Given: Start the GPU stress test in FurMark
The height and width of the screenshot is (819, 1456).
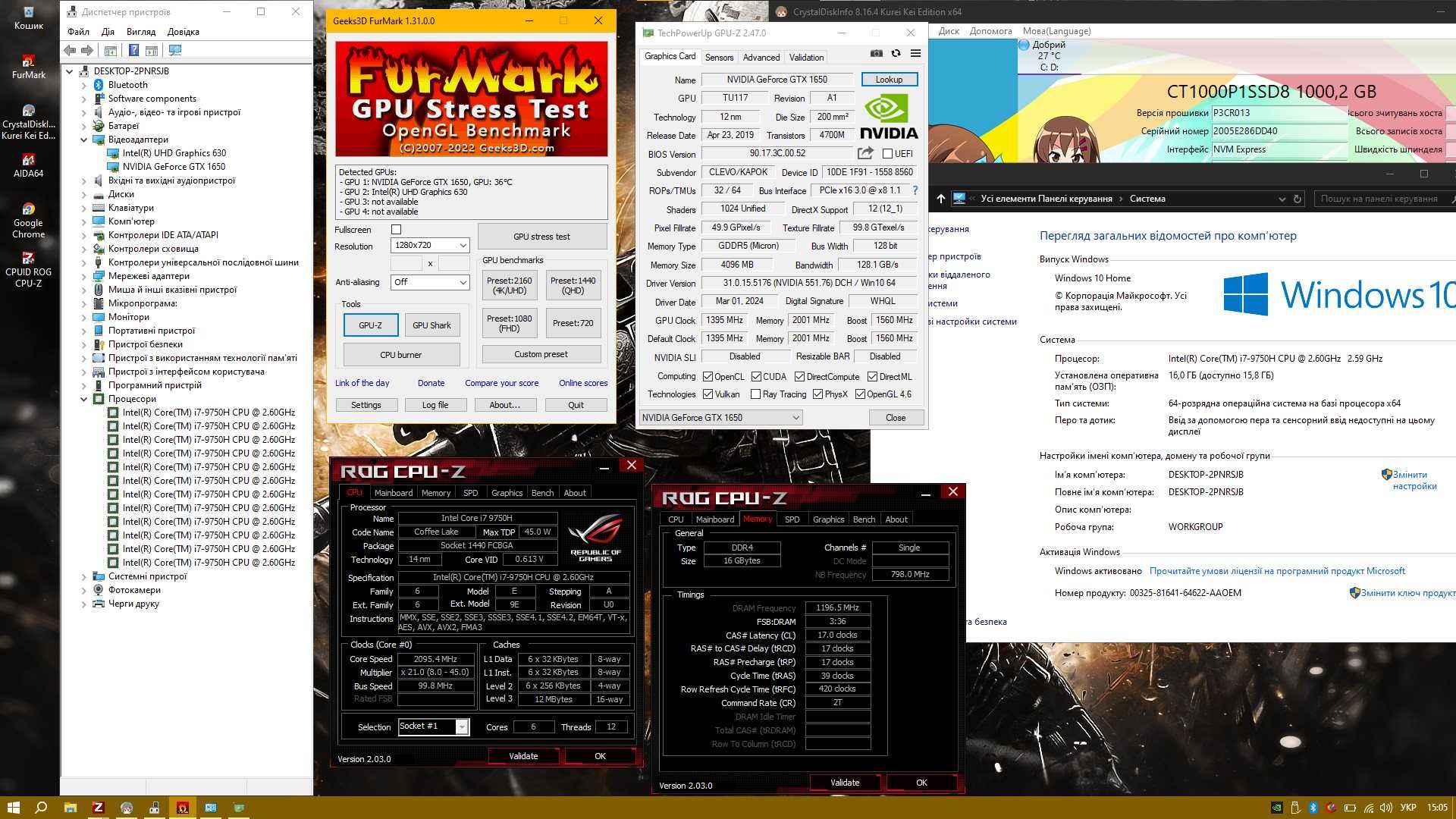Looking at the screenshot, I should click(x=541, y=237).
